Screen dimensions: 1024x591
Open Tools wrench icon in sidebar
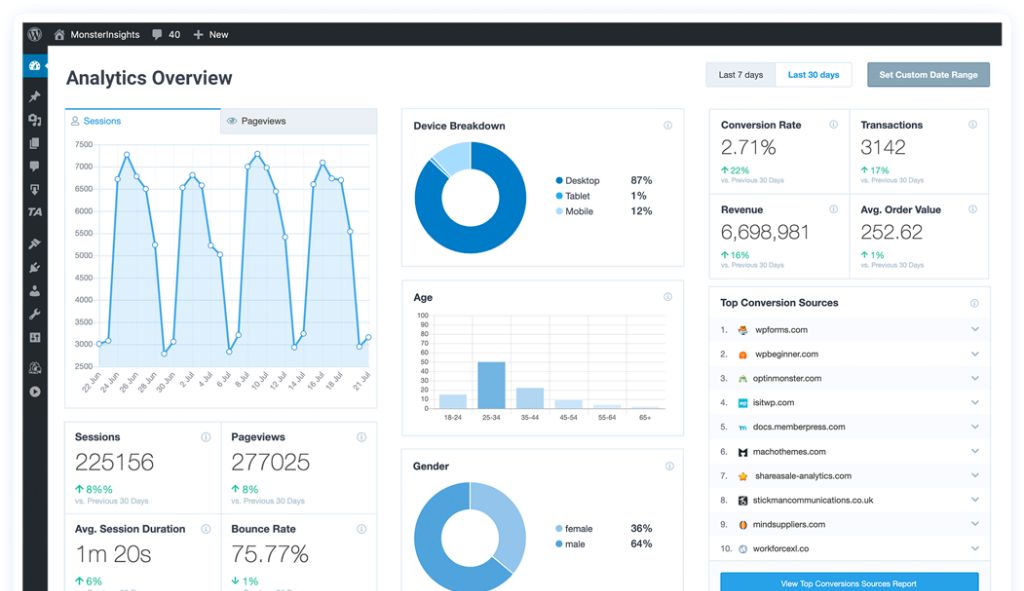click(x=35, y=314)
